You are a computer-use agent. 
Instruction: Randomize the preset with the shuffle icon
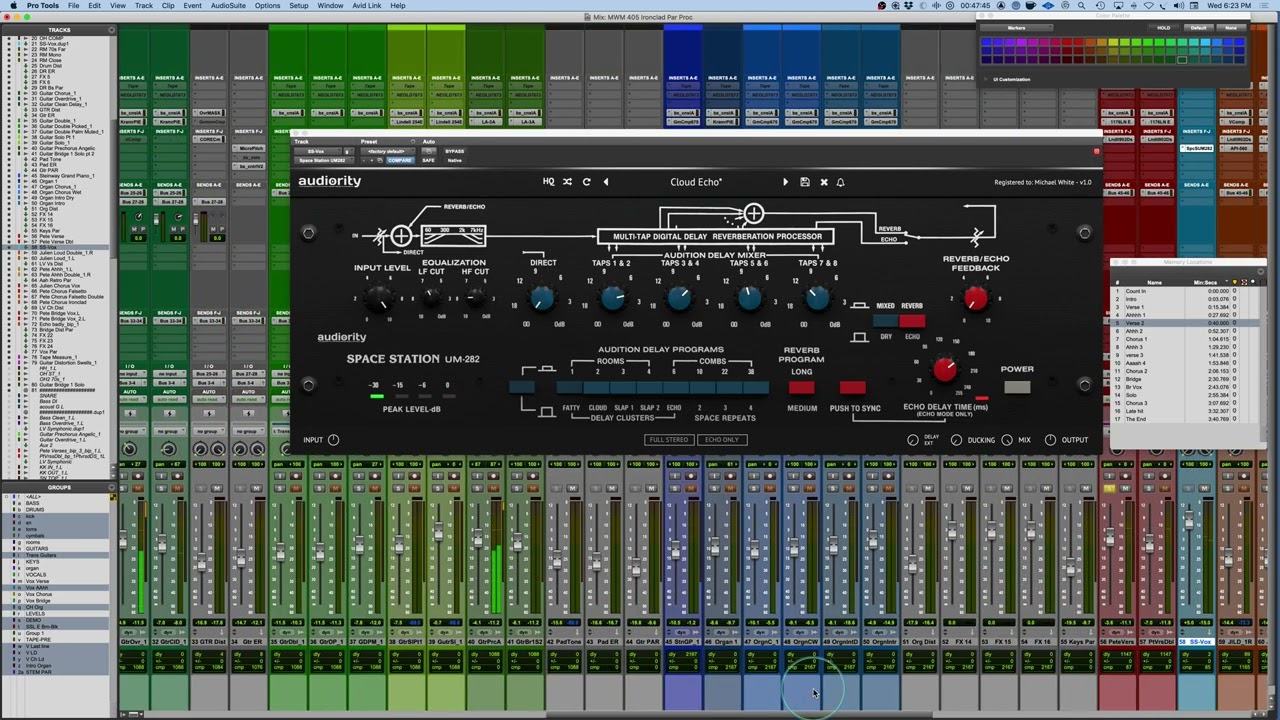point(567,182)
